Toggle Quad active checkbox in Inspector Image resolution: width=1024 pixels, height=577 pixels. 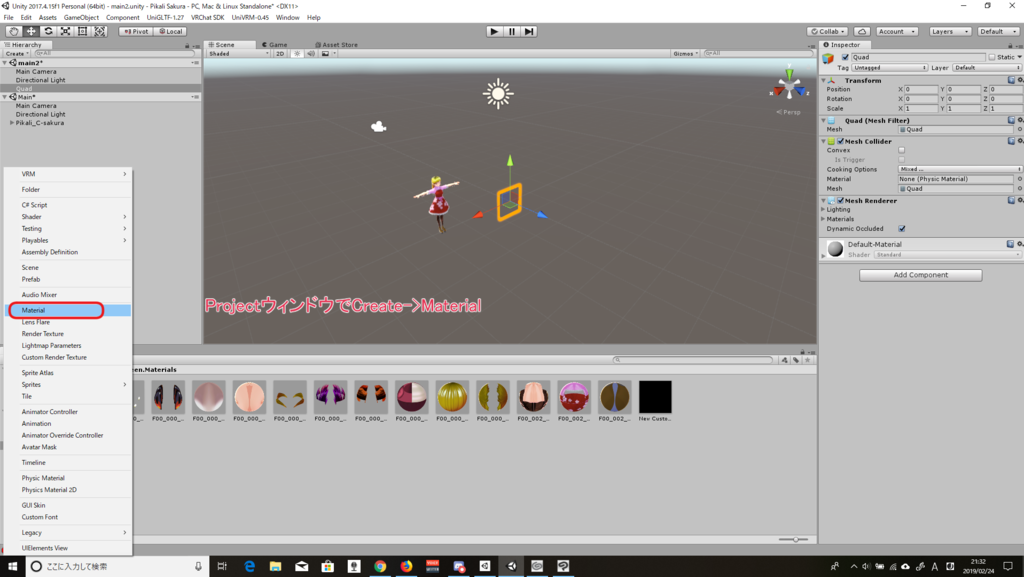tap(845, 57)
